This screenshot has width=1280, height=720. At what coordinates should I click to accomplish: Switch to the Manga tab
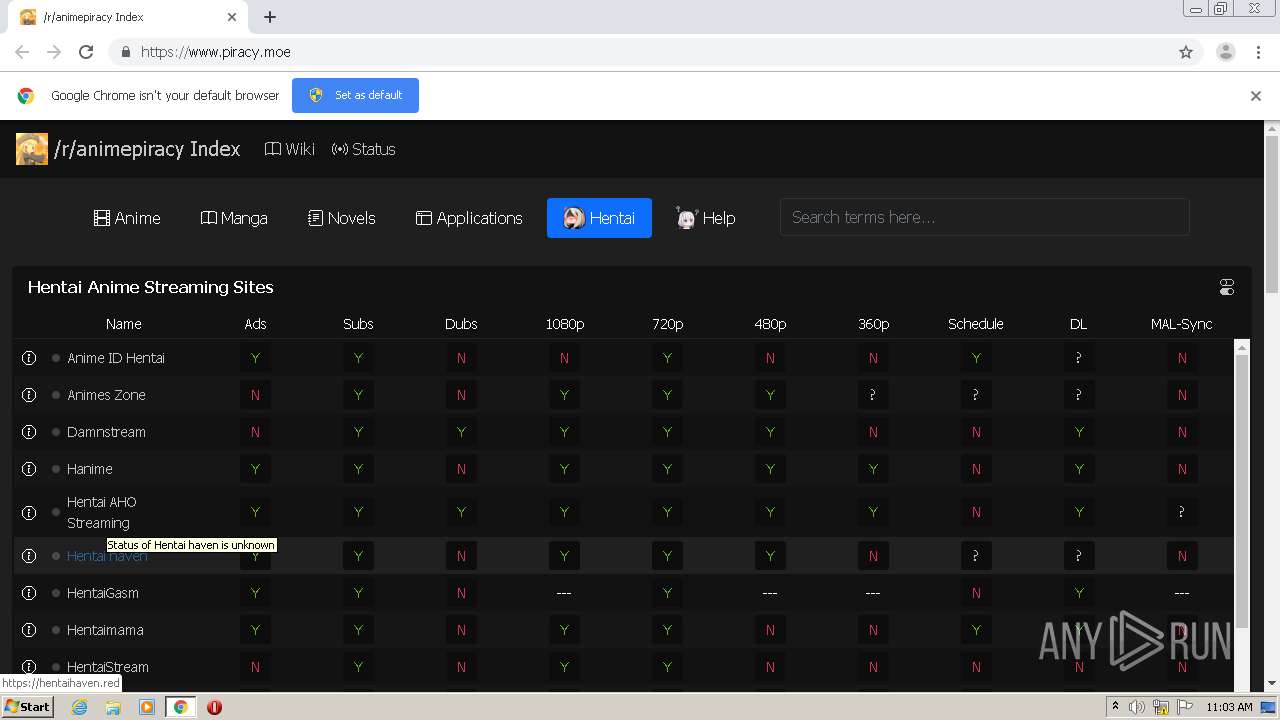pyautogui.click(x=234, y=218)
